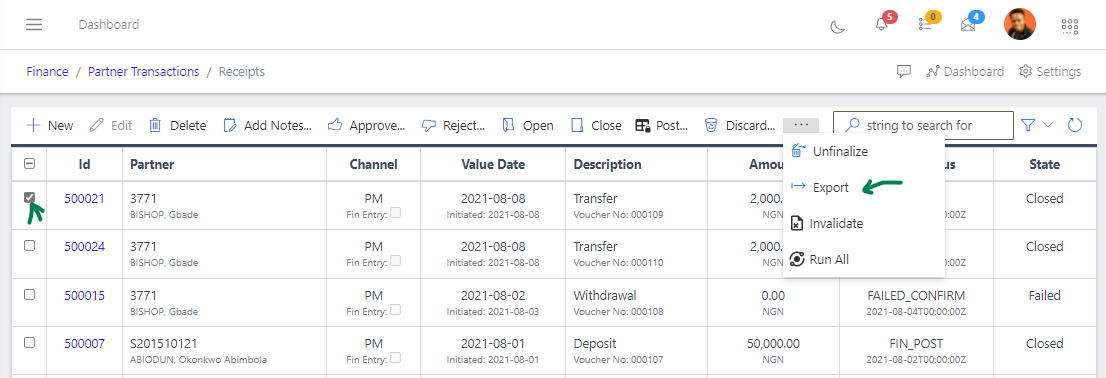This screenshot has height=378, width=1106.
Task: Go to Partner Transactions breadcrumb
Action: (143, 71)
